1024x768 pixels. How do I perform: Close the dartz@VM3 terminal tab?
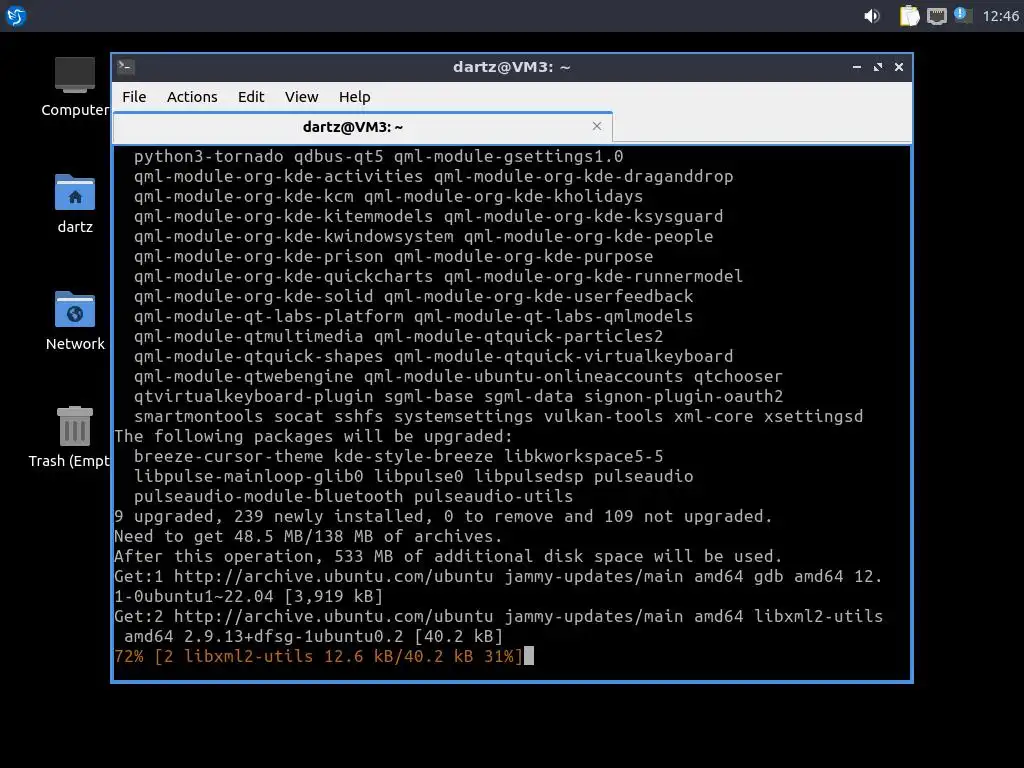click(x=596, y=126)
